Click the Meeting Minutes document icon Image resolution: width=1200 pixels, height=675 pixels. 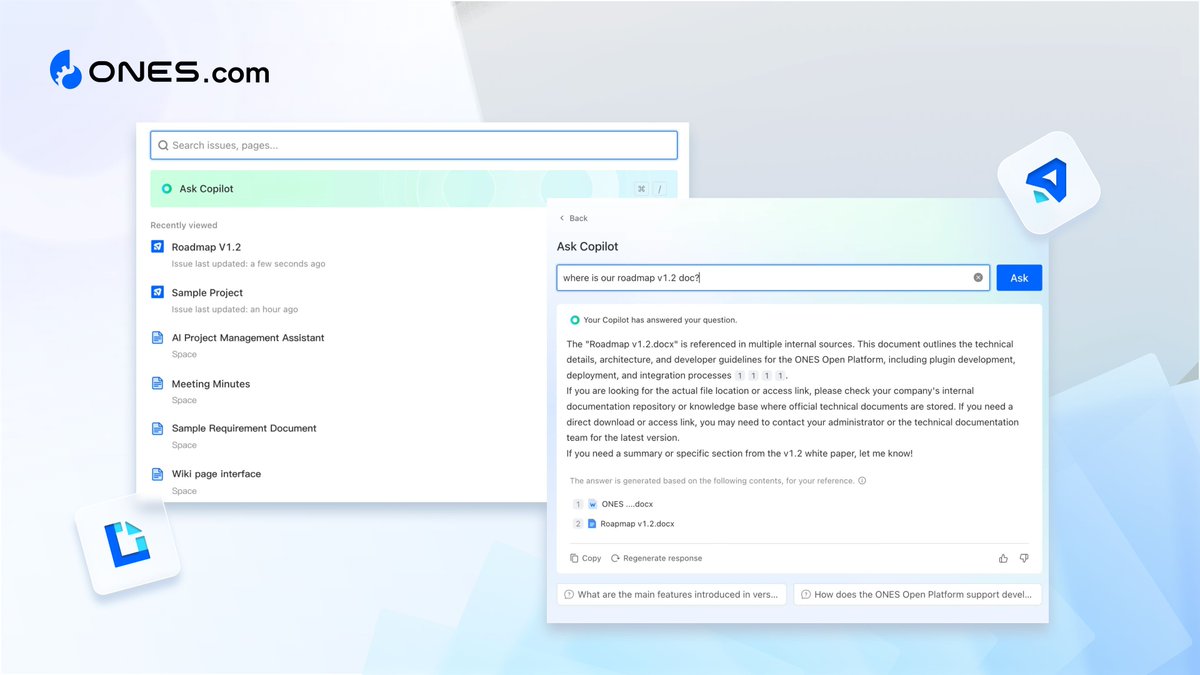click(157, 383)
